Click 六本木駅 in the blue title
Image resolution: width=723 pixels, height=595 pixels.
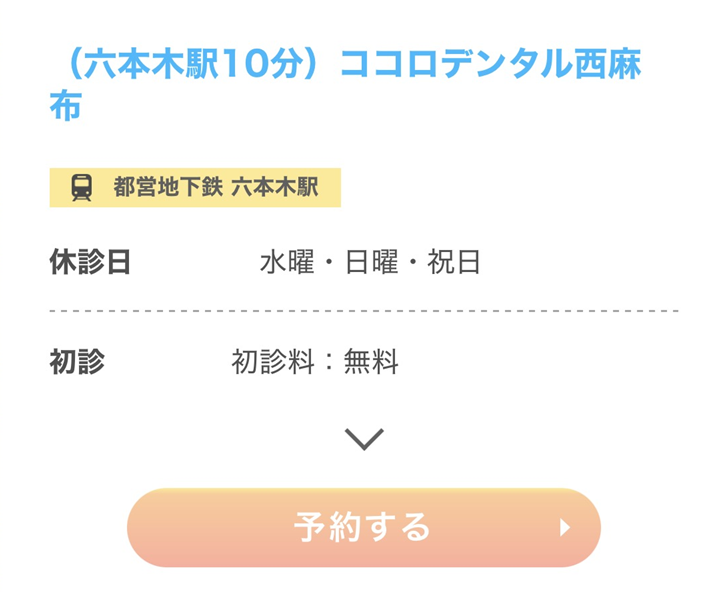(x=147, y=64)
